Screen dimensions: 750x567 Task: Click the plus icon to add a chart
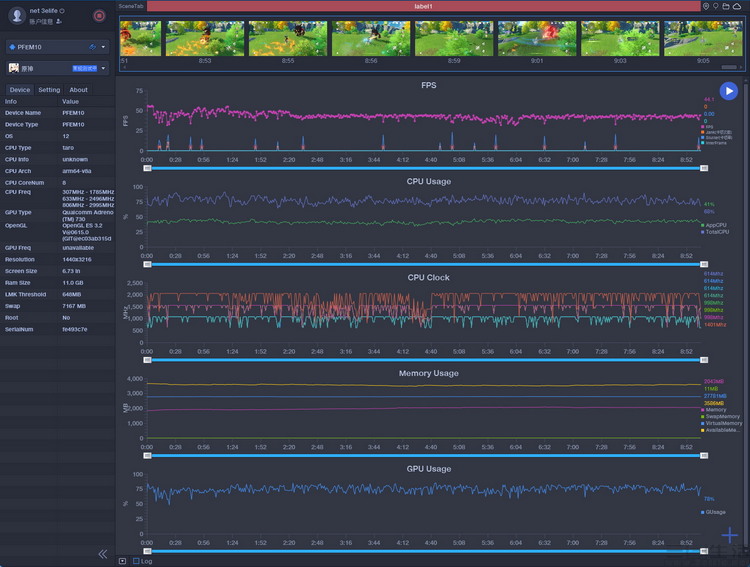point(730,536)
